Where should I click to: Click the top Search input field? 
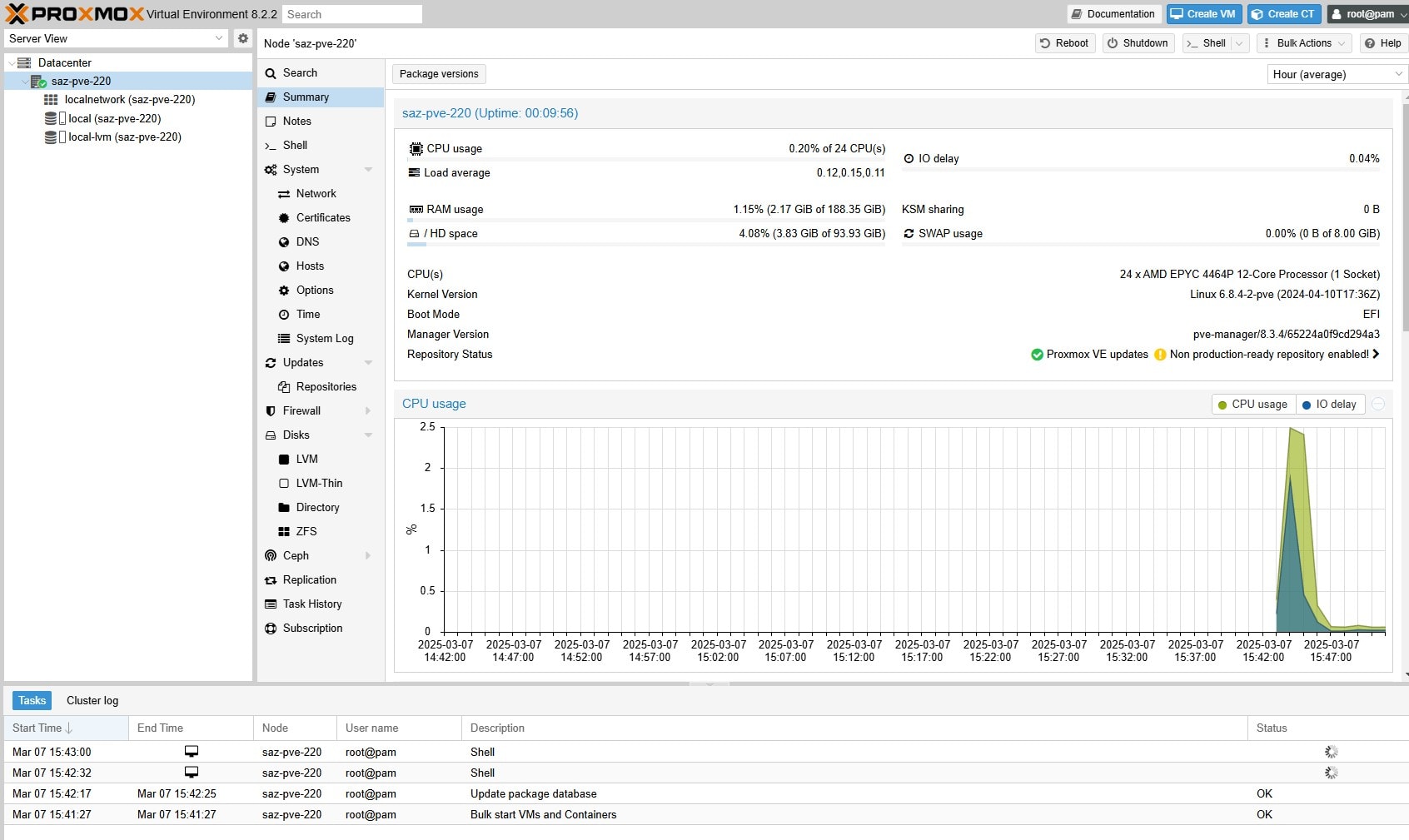coord(351,14)
